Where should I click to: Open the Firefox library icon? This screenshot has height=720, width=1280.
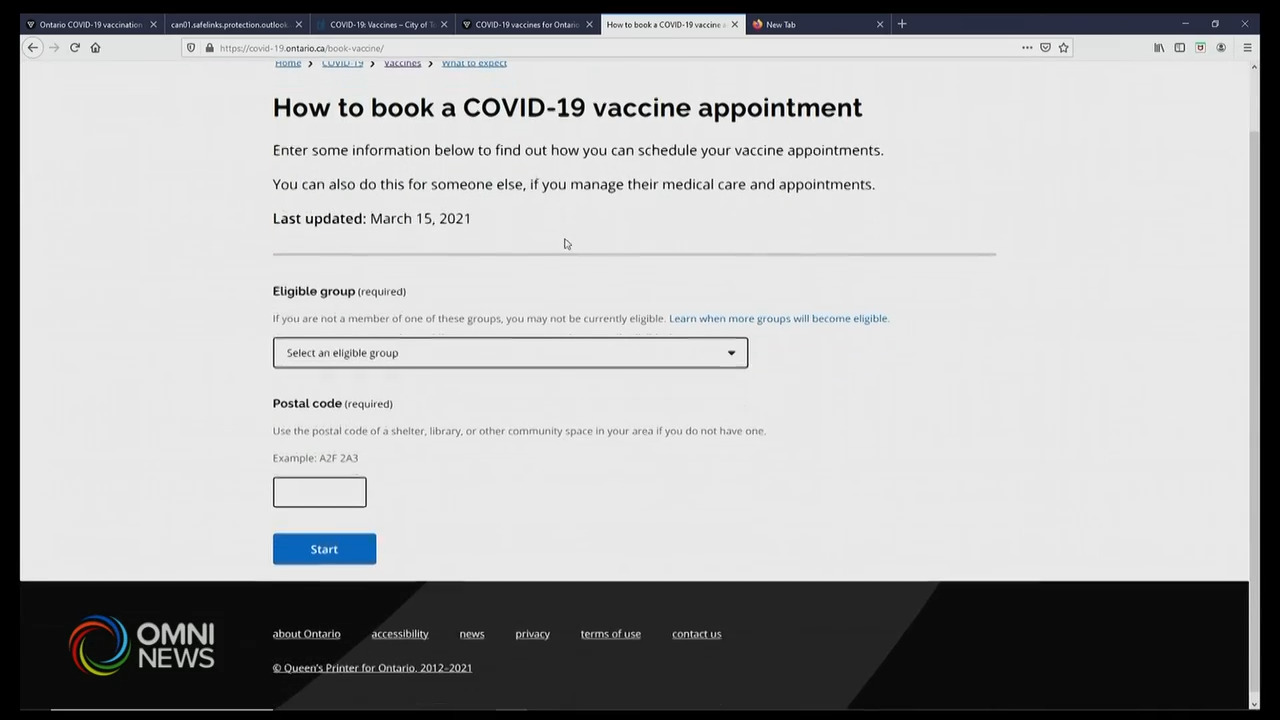1159,47
